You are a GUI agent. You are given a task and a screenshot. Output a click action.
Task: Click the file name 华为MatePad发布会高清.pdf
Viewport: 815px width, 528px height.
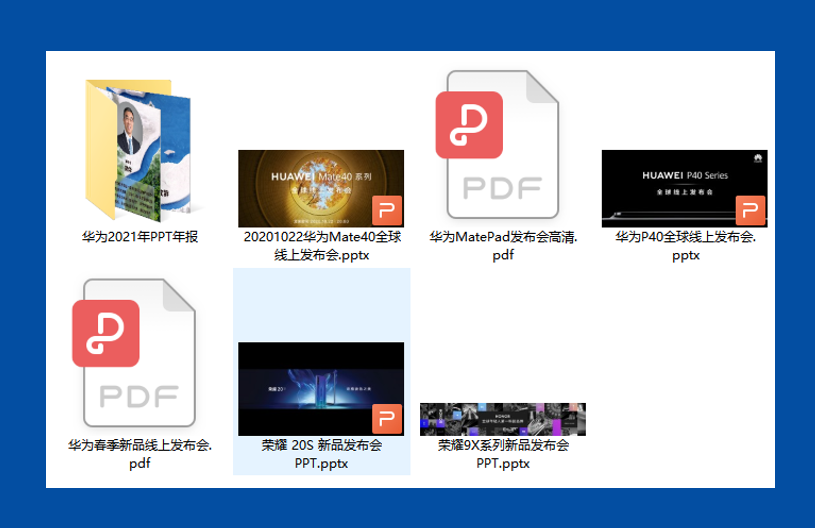503,246
